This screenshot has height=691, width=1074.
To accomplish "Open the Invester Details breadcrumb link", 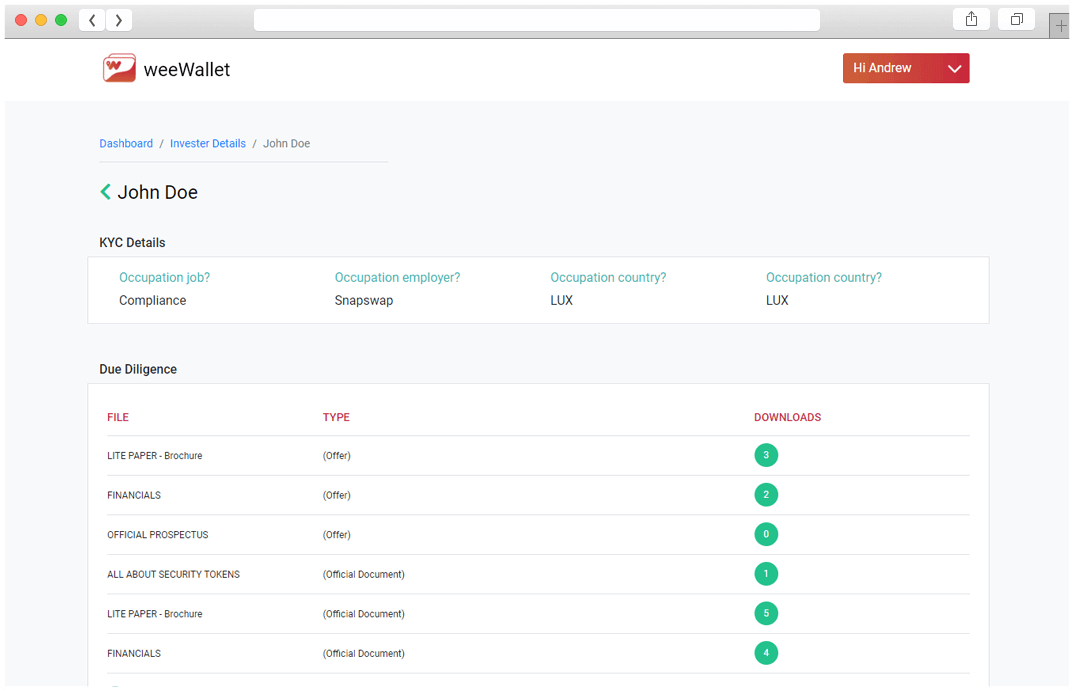I will pos(208,144).
